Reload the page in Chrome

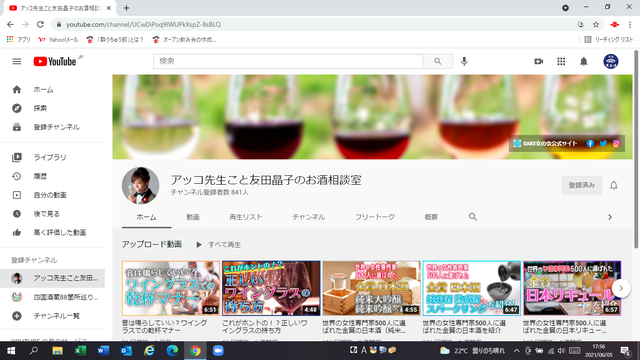click(x=40, y=24)
